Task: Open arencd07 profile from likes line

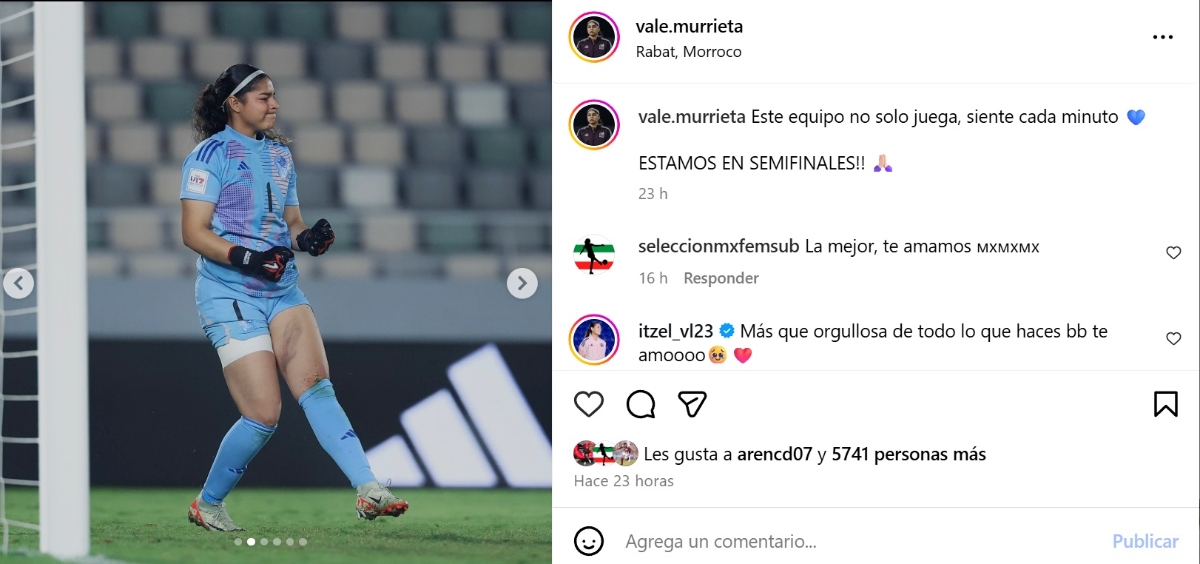Action: click(x=775, y=454)
